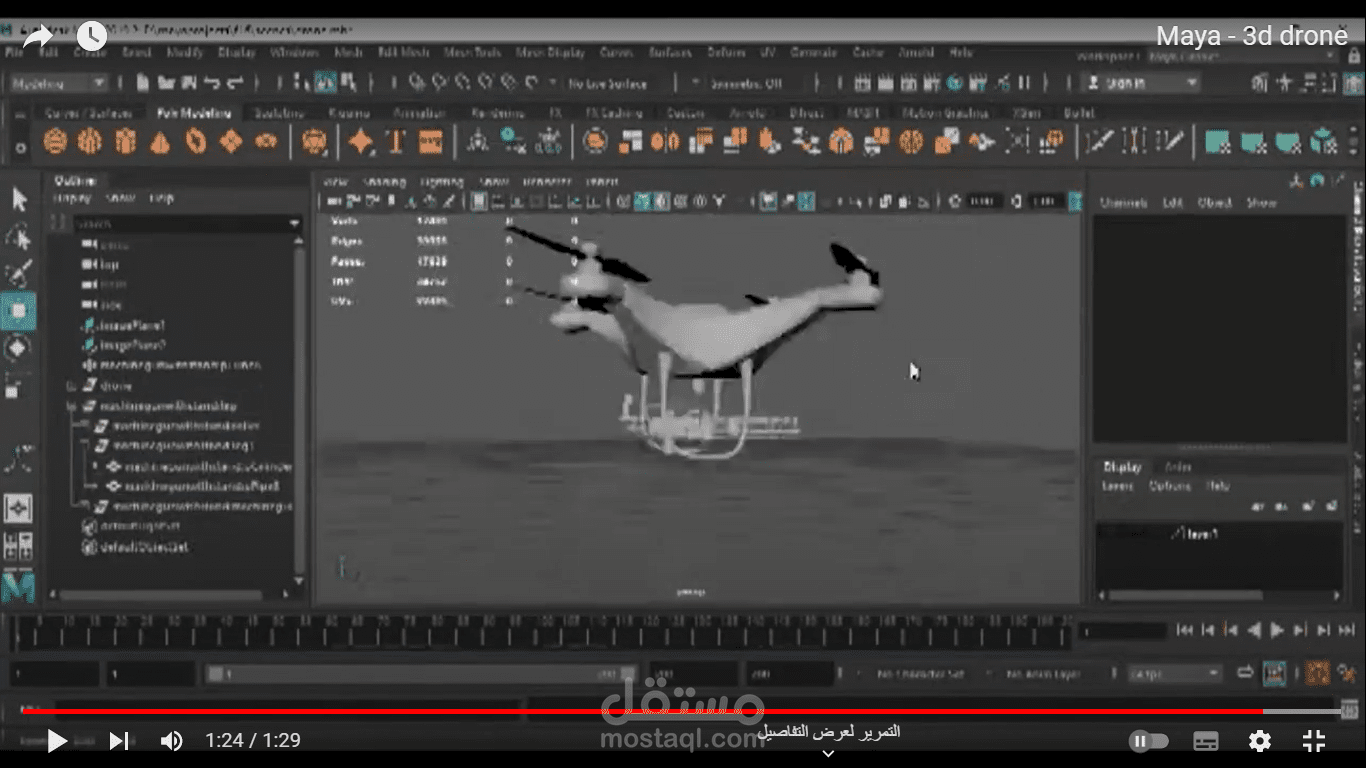
Task: Open the Modeling menu set dropdown
Action: (x=57, y=83)
